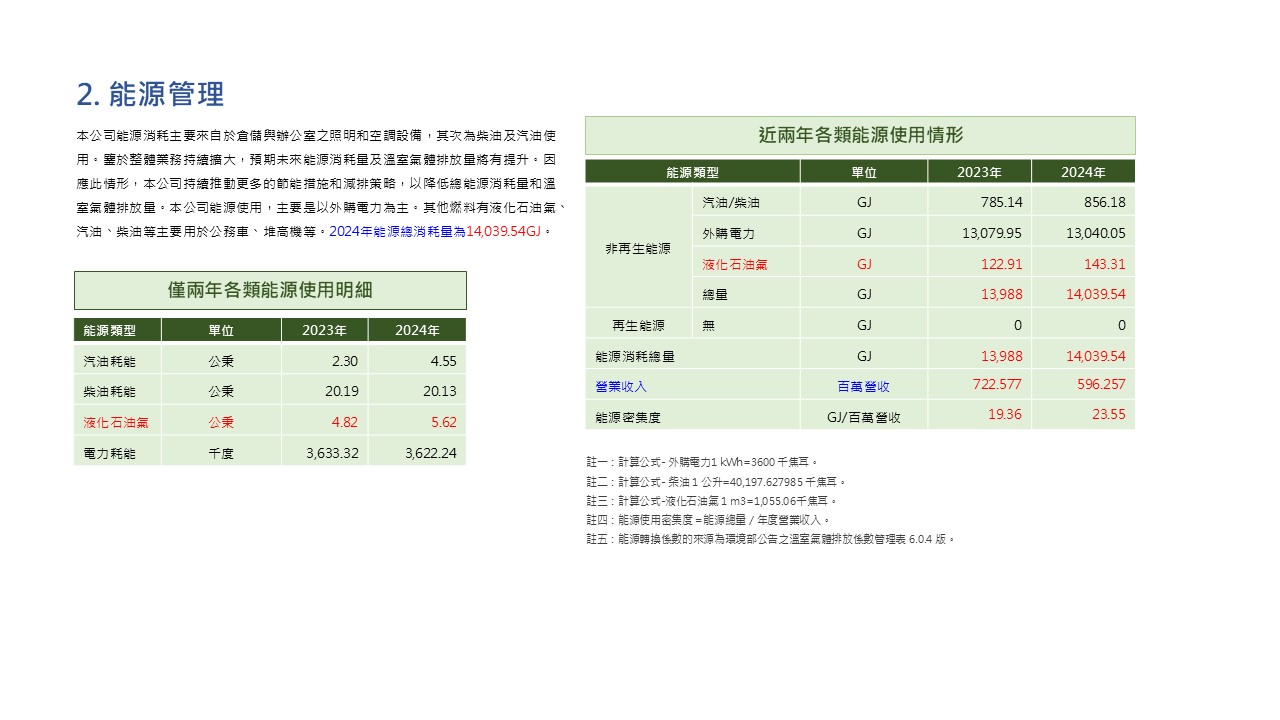Select footnote 註五 about 環境部 emission coefficients

(770, 539)
